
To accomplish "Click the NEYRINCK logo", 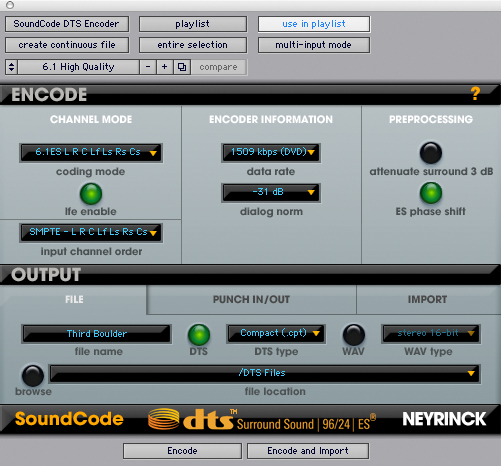I will 444,419.
